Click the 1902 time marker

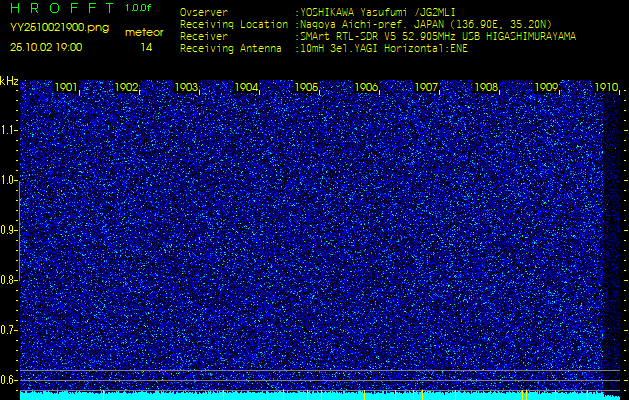pos(126,87)
